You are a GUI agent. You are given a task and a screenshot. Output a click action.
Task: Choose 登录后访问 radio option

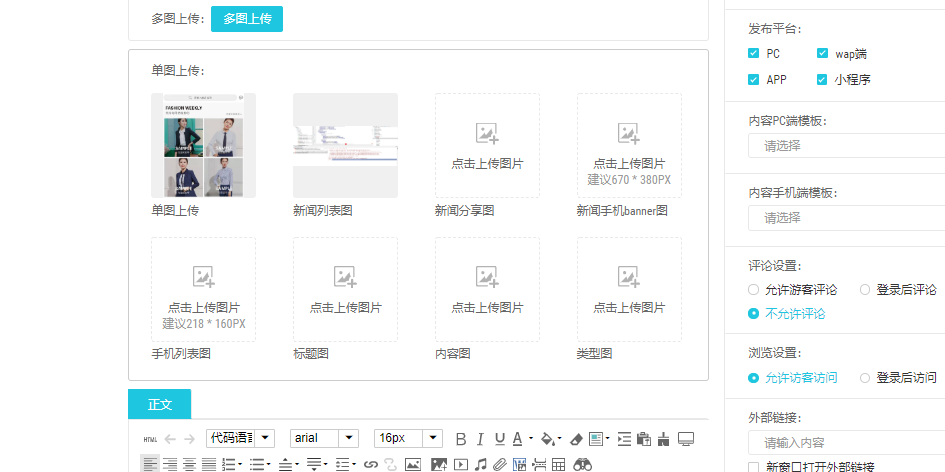[865, 378]
